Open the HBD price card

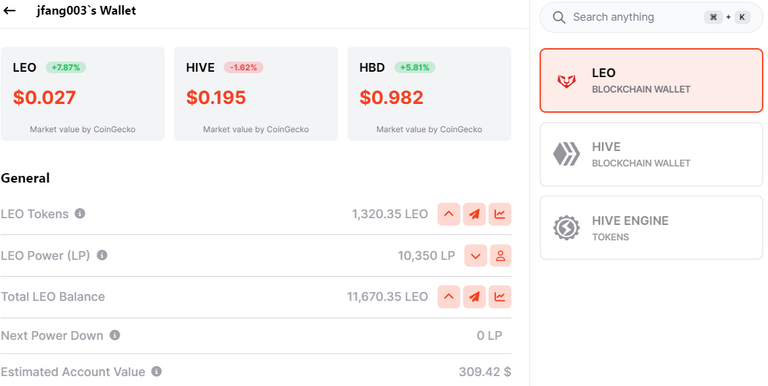pos(429,94)
